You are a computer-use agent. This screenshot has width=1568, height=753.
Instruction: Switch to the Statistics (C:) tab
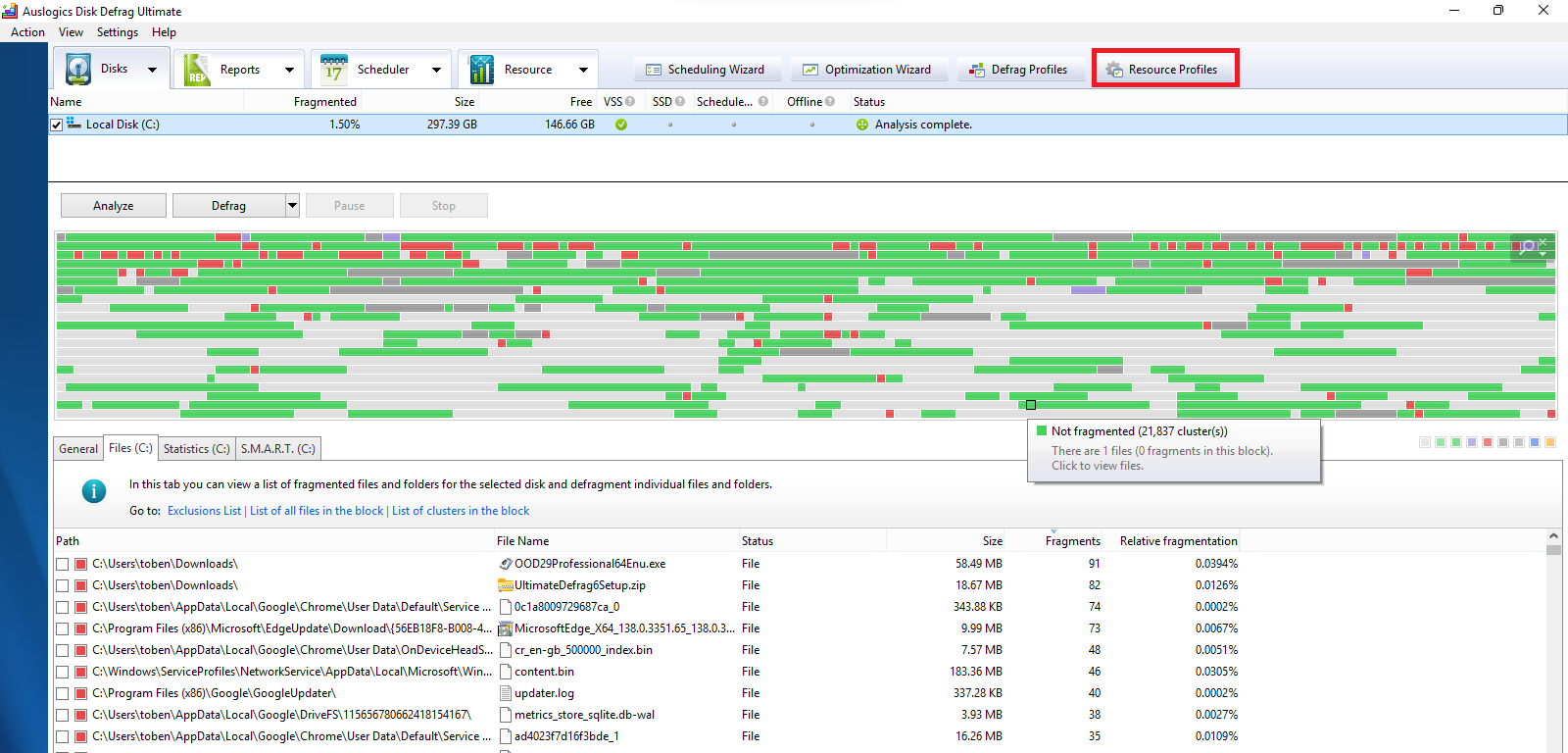196,449
